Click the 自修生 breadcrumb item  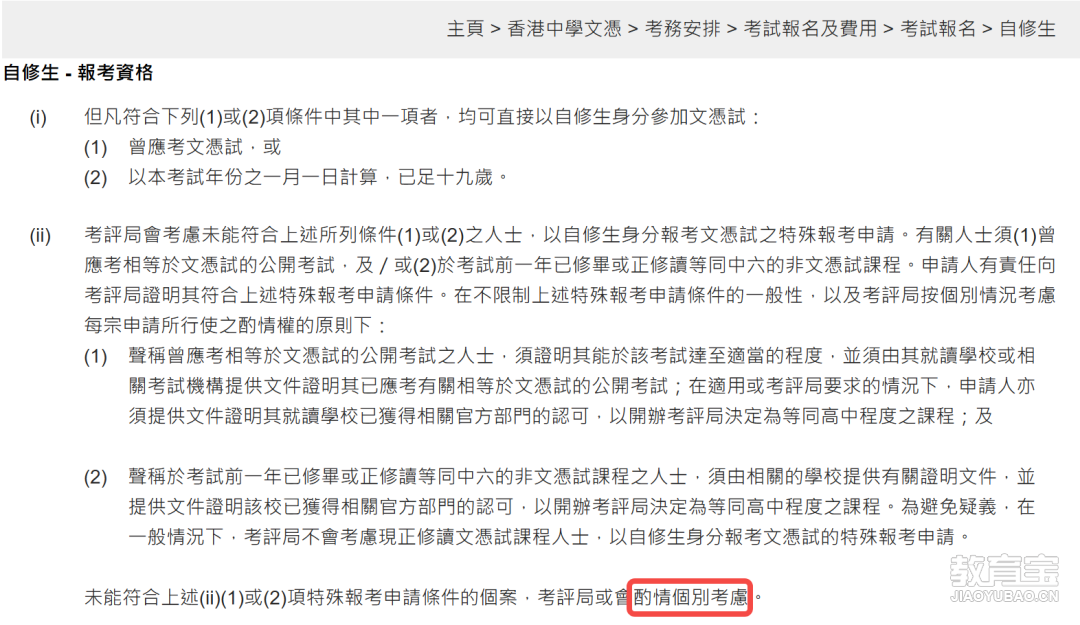[1027, 29]
